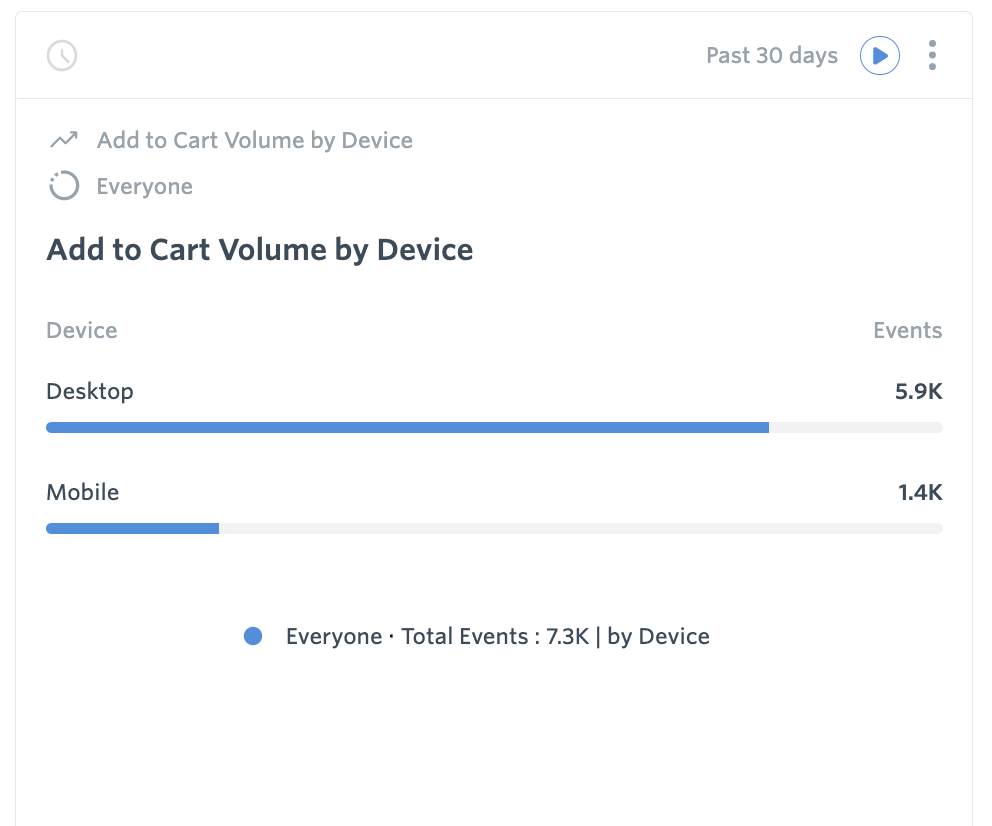Image resolution: width=992 pixels, height=826 pixels.
Task: Click the Total Events legend text
Action: [x=497, y=636]
